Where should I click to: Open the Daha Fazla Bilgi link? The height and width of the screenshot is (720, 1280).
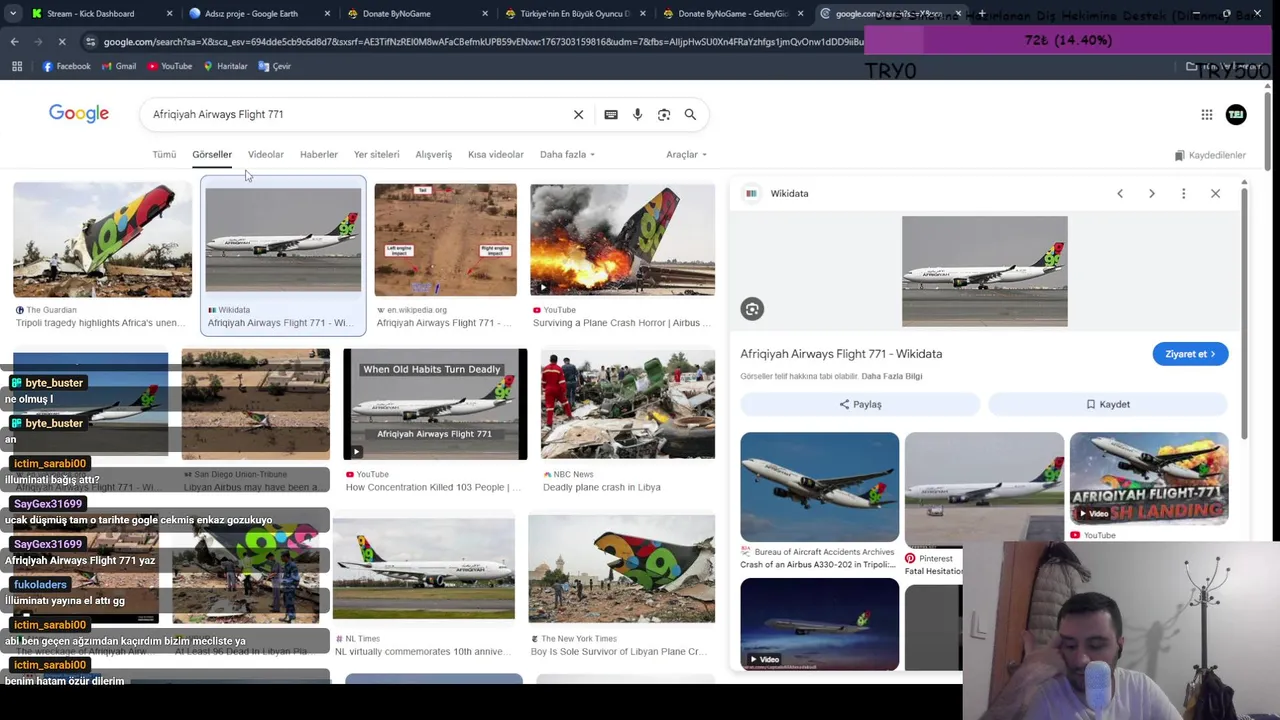point(892,376)
